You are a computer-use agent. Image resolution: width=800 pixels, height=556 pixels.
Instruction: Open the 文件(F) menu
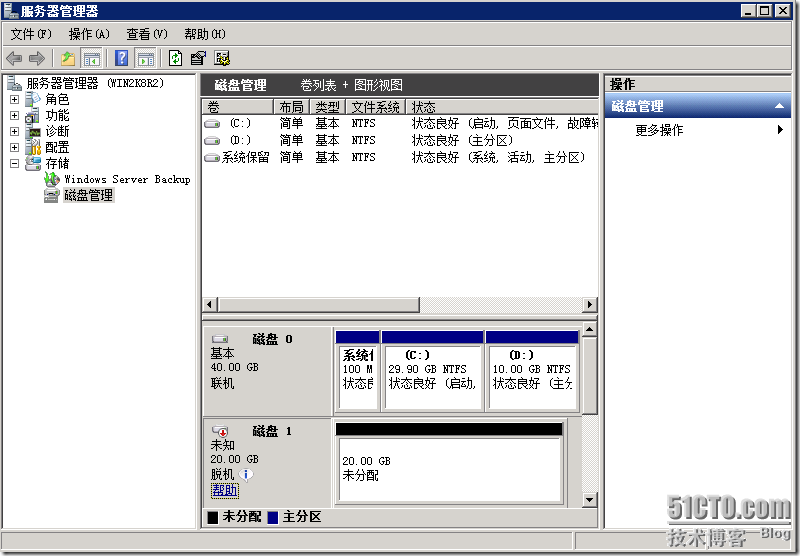[31, 34]
